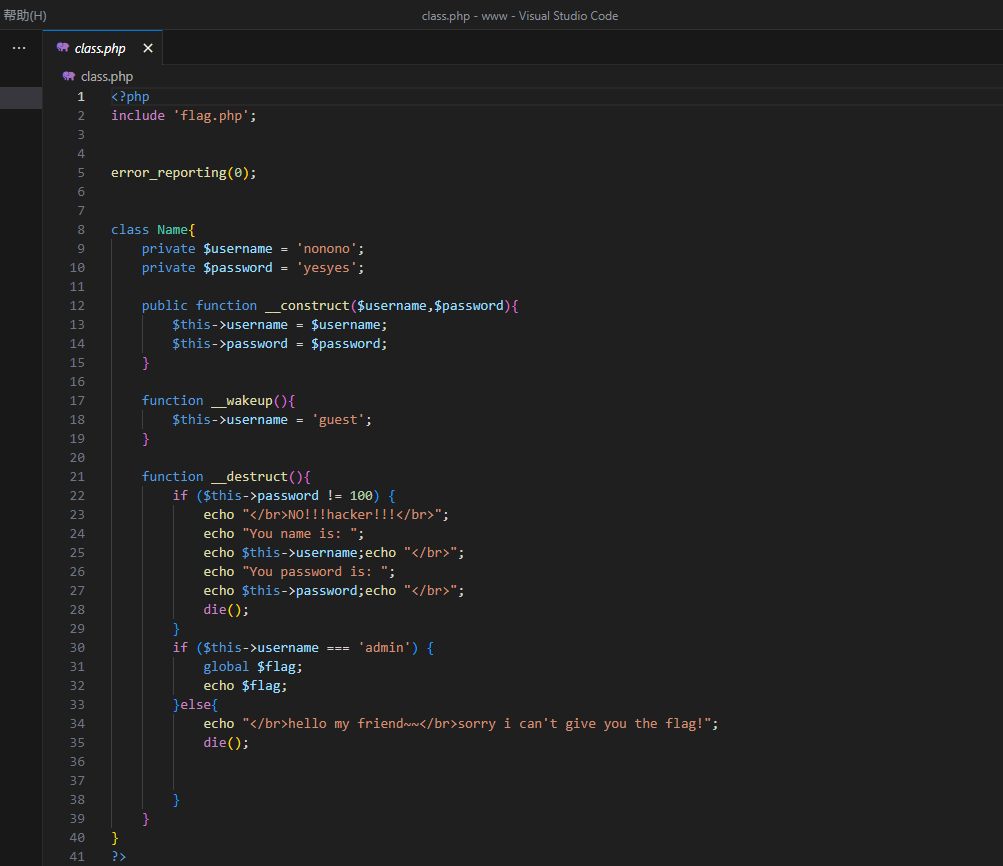Click the PHP file icon on tab
Viewport: 1003px width, 866px height.
pos(63,47)
